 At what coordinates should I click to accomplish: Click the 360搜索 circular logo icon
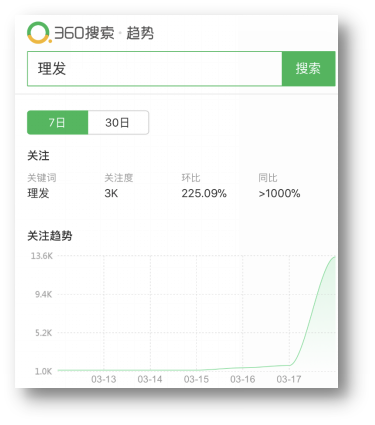39,33
